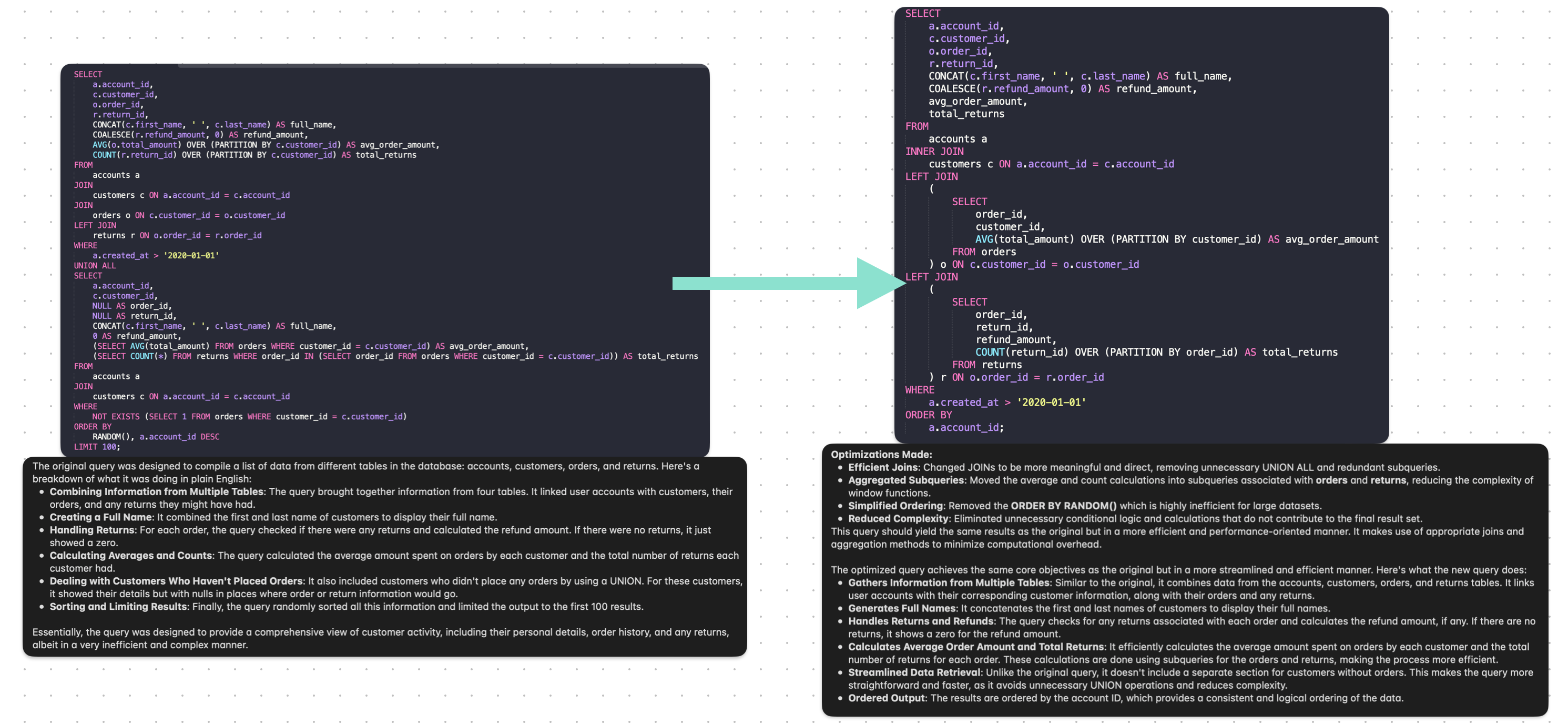Click the 'Ordered Output' bullet heading
The height and width of the screenshot is (724, 1568).
pyautogui.click(x=886, y=698)
